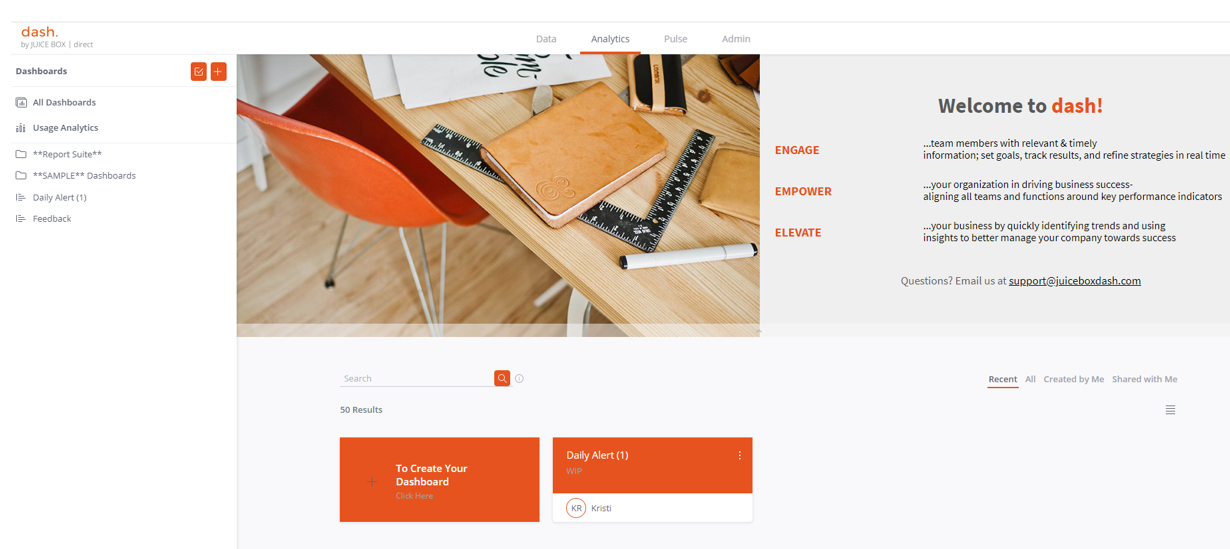Click the support@juiceboxdash.com email link
This screenshot has height=549, width=1230.
pos(1074,281)
